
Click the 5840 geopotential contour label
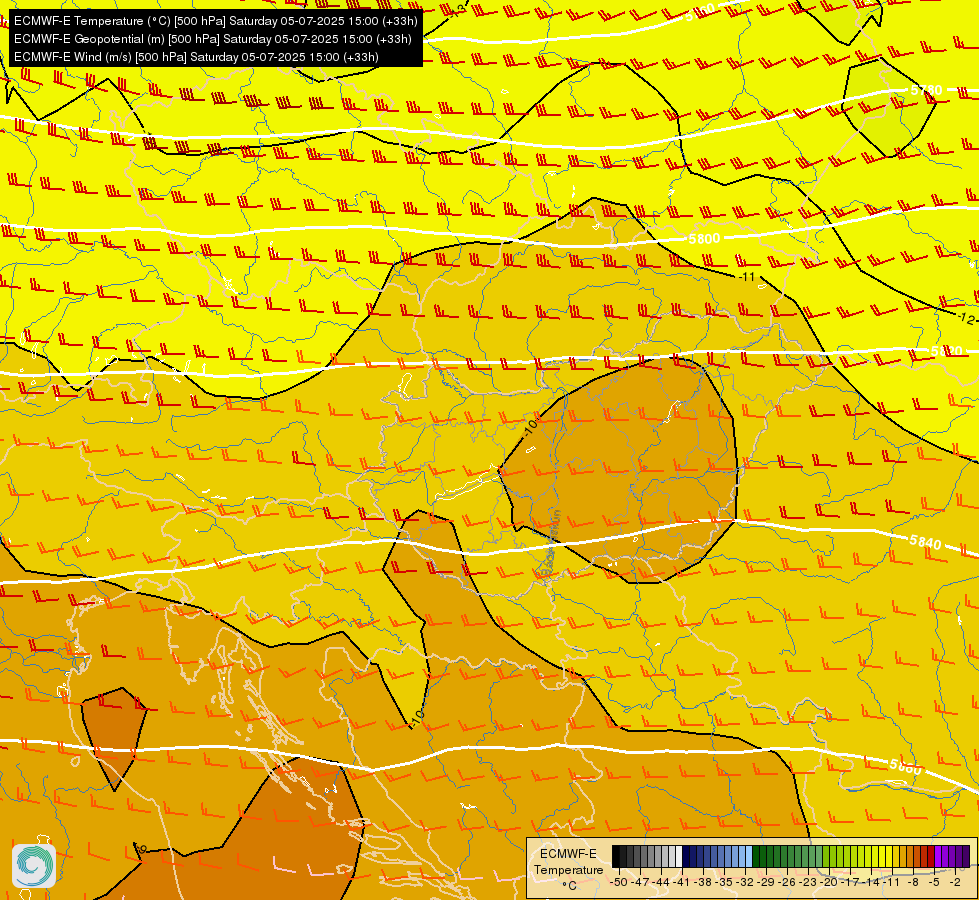coord(925,541)
